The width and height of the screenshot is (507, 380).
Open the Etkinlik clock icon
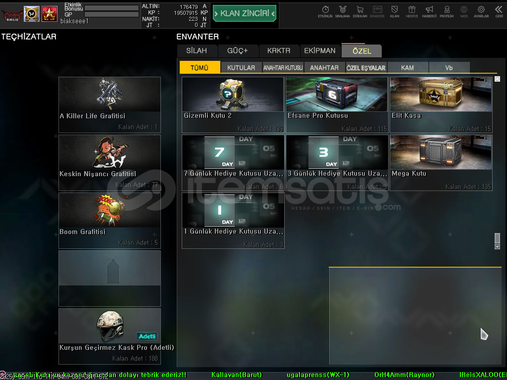click(325, 11)
